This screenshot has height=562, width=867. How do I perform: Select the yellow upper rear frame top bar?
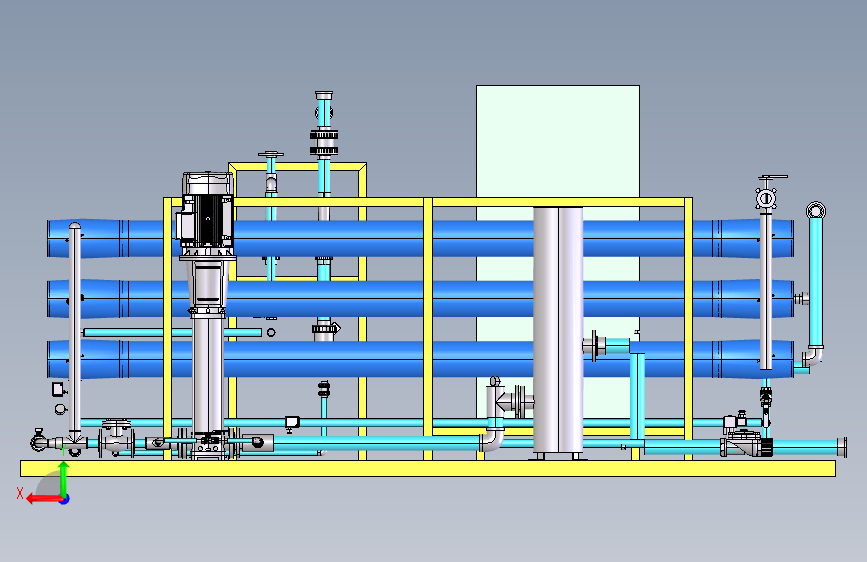[x=297, y=166]
